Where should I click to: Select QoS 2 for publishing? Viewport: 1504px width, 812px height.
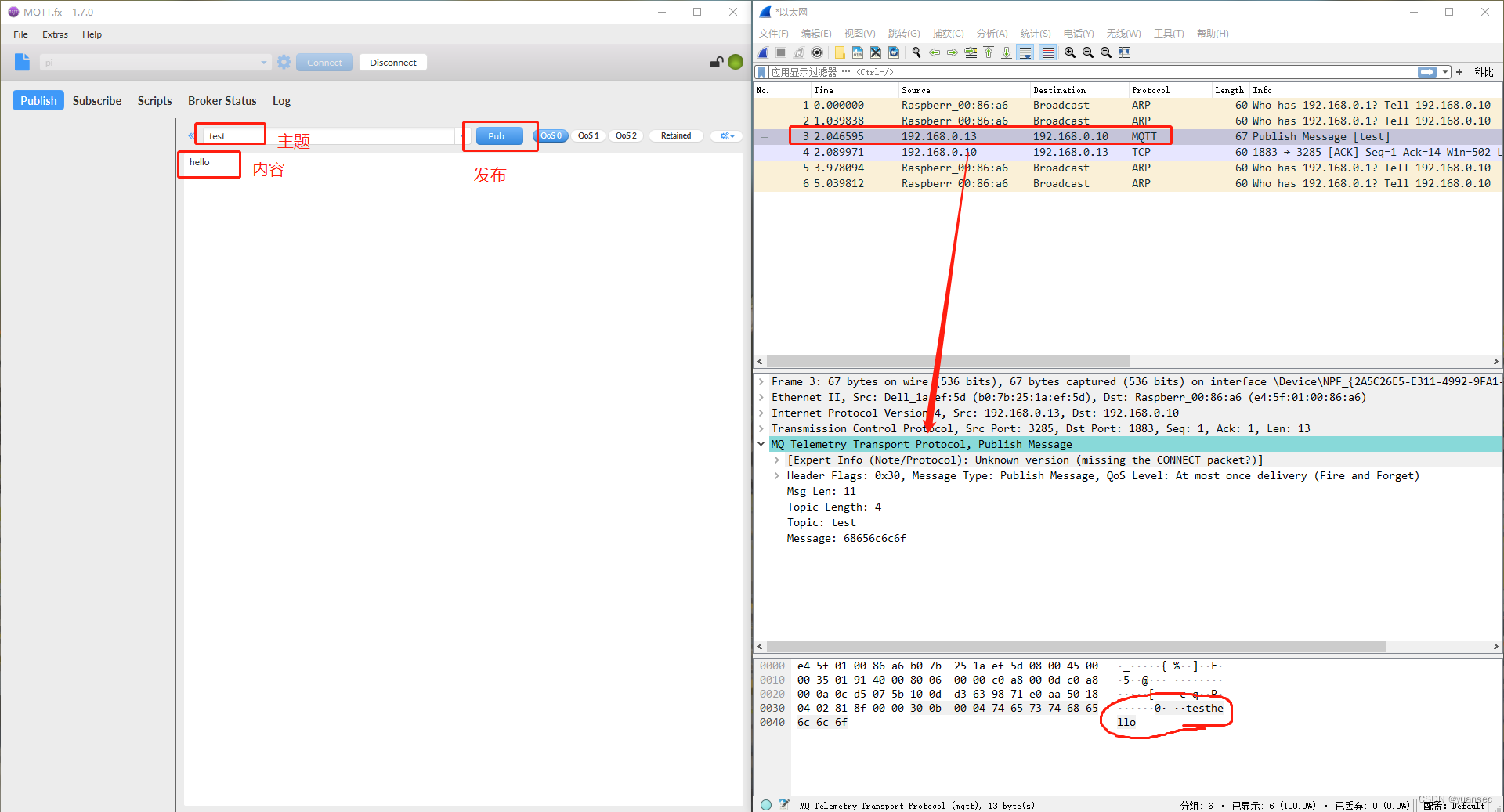[x=626, y=135]
